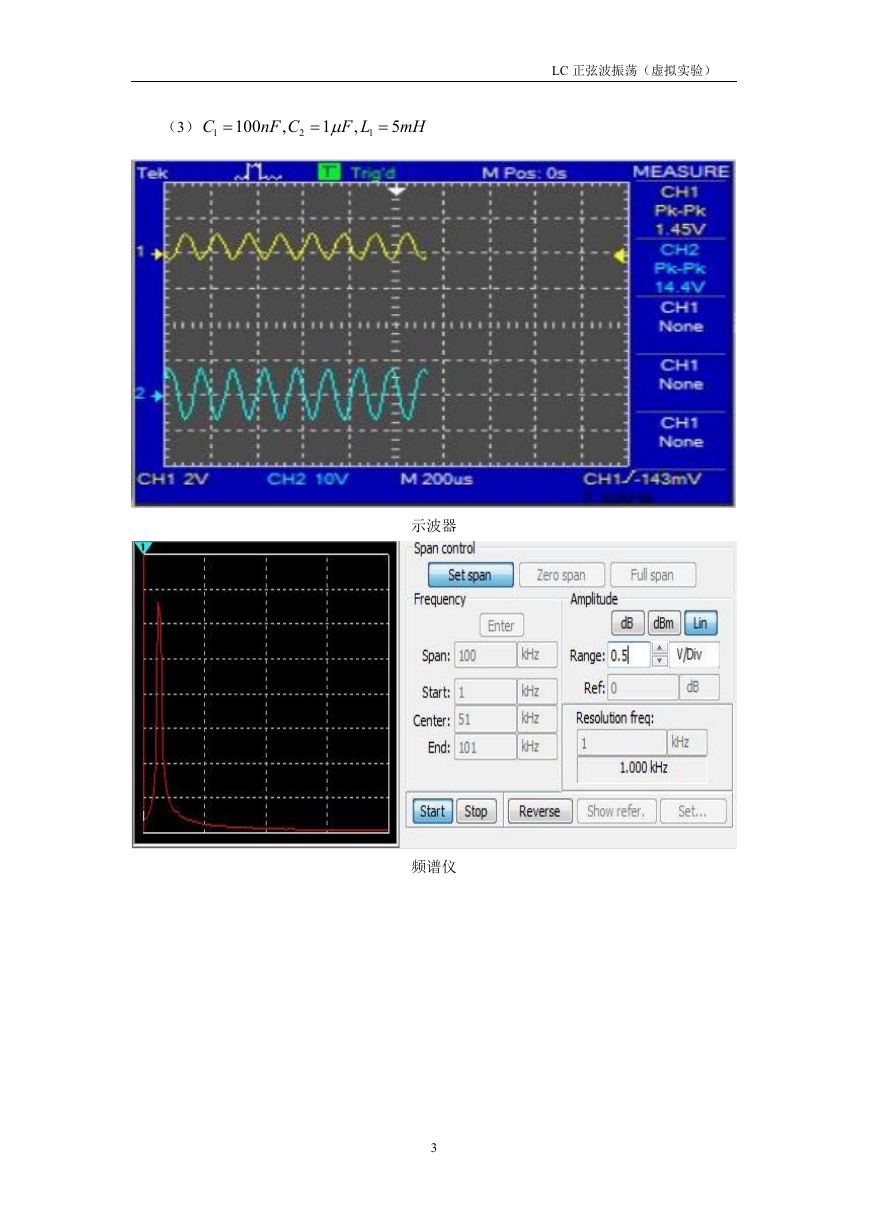Click the Start frequency field
This screenshot has height=1228, width=869.
point(484,692)
